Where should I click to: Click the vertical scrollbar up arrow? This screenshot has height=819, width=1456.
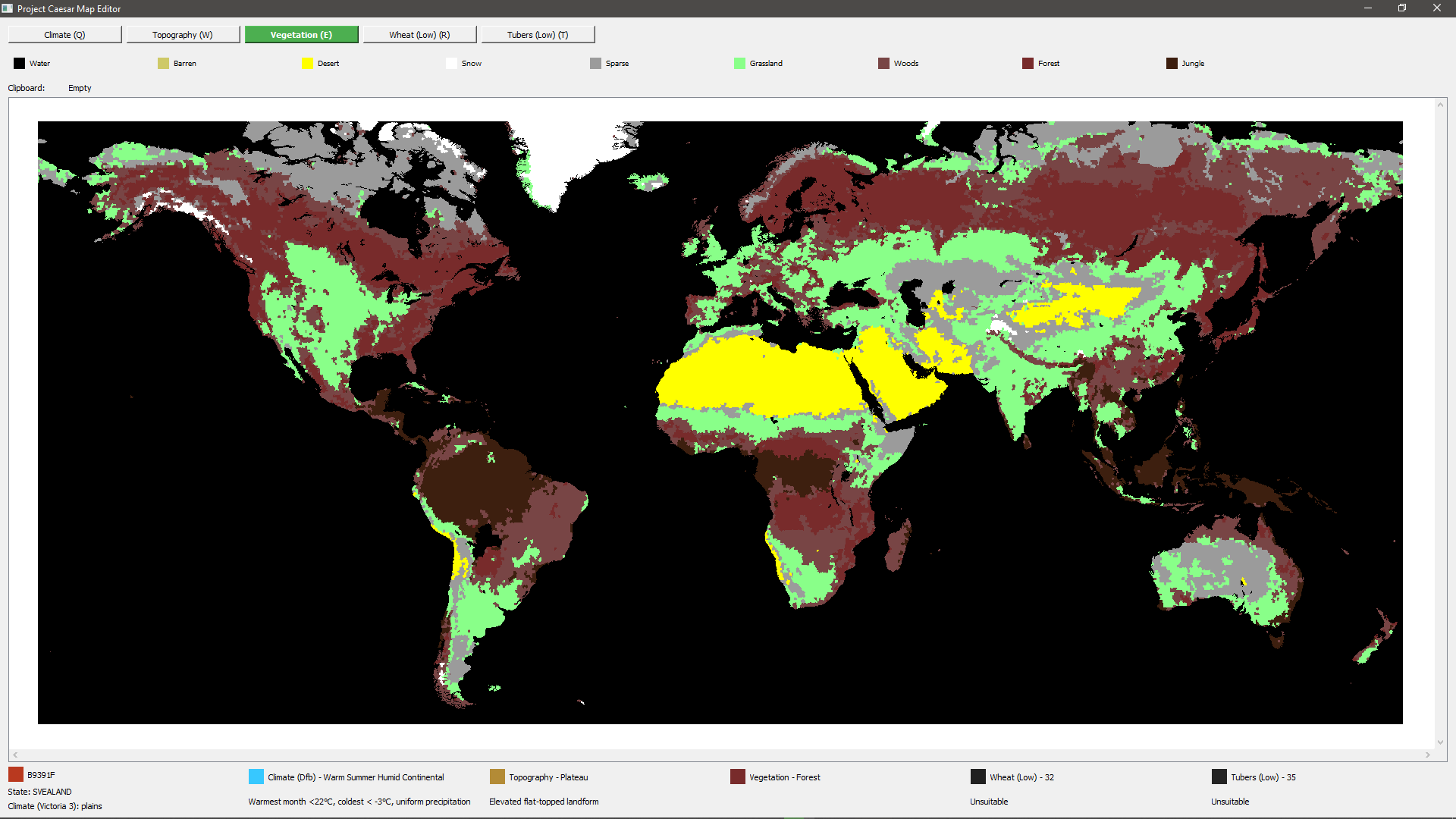[1440, 105]
